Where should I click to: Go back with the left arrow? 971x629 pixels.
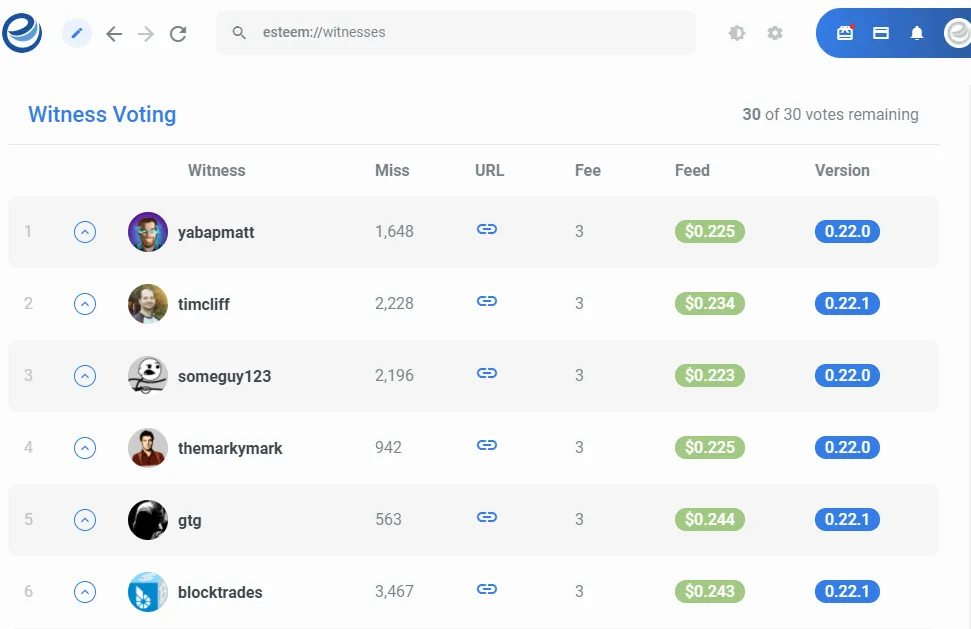pyautogui.click(x=114, y=33)
